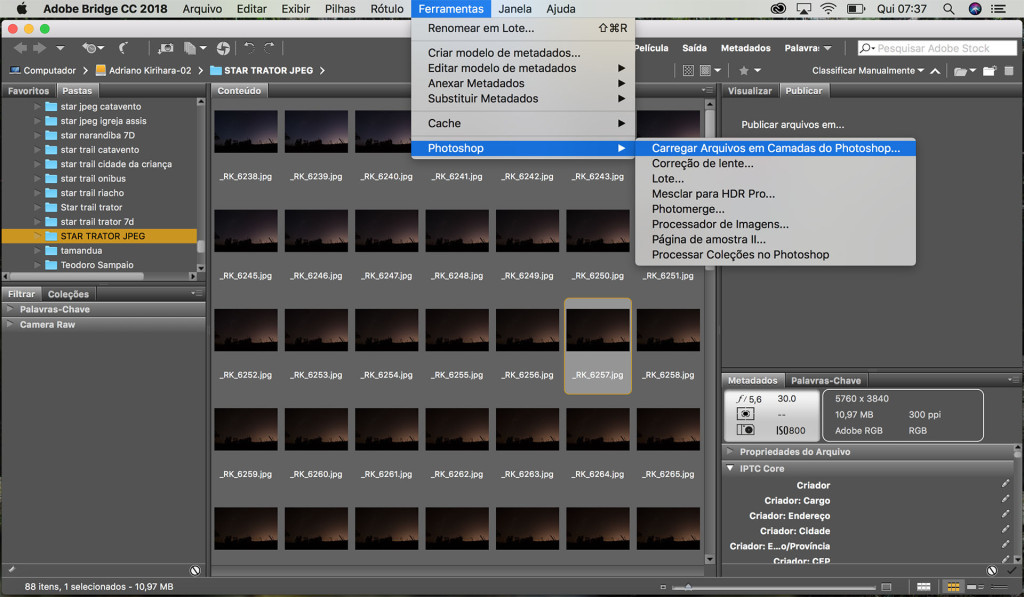Screen dimensions: 1024x597
Task: Switch to the Publicar tab
Action: coord(804,91)
